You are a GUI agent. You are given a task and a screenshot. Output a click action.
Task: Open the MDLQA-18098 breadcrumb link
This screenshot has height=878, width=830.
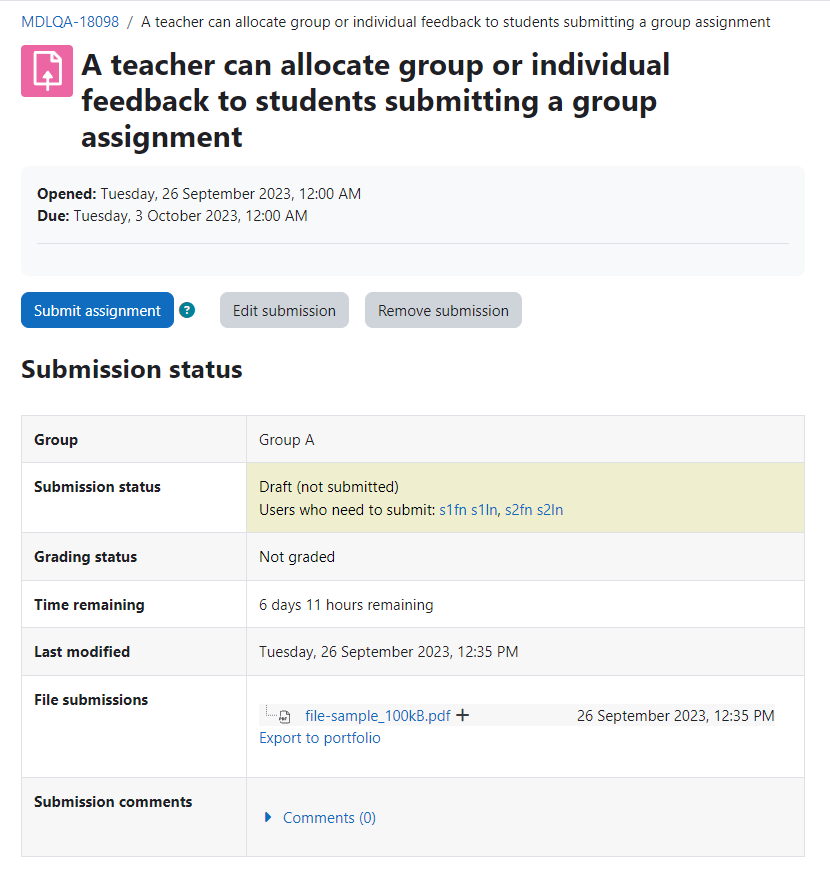[70, 22]
